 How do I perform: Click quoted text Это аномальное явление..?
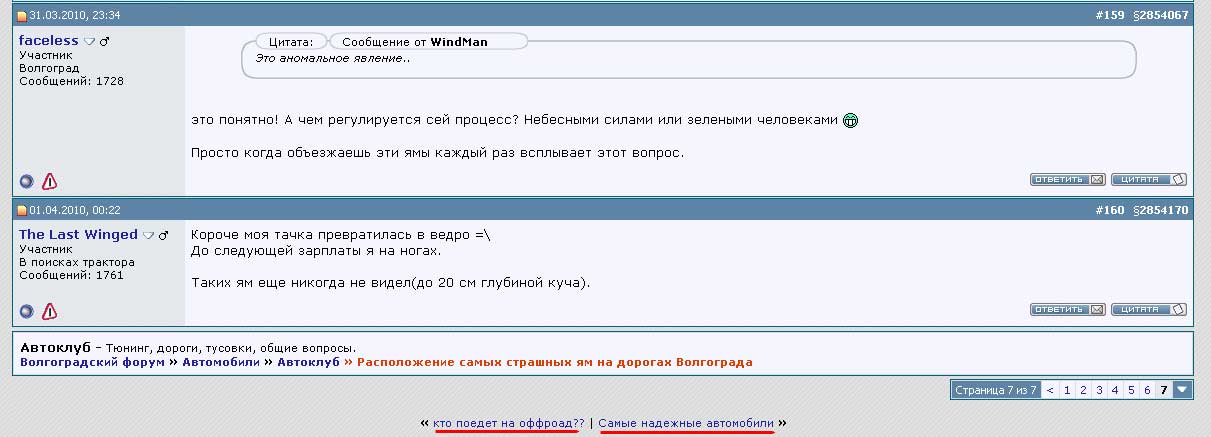pyautogui.click(x=333, y=58)
